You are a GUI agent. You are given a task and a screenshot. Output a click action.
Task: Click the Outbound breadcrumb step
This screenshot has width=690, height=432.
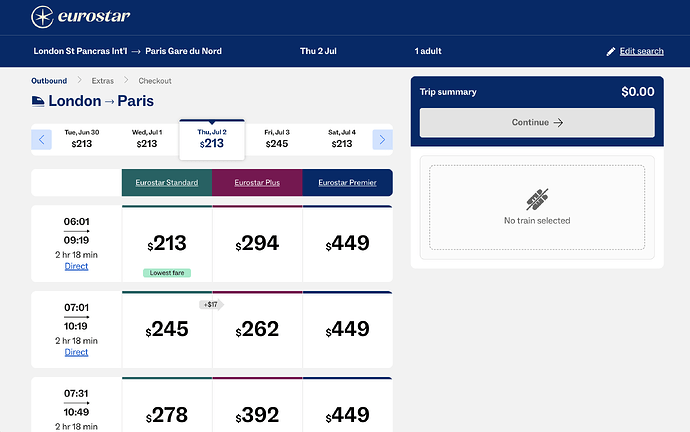49,81
